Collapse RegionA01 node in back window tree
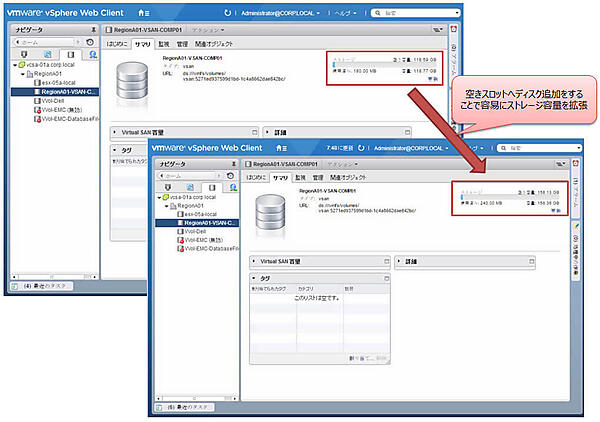 (23, 74)
